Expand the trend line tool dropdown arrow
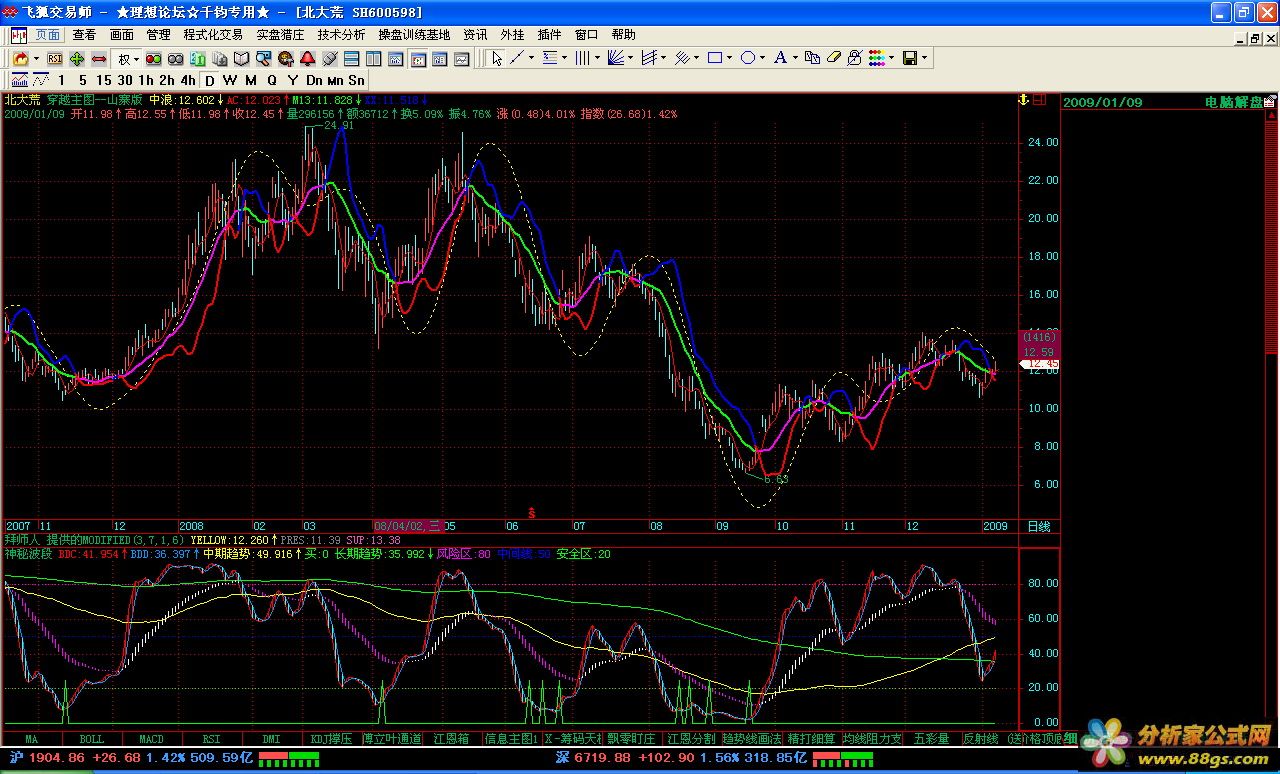Viewport: 1280px width, 774px height. [531, 58]
